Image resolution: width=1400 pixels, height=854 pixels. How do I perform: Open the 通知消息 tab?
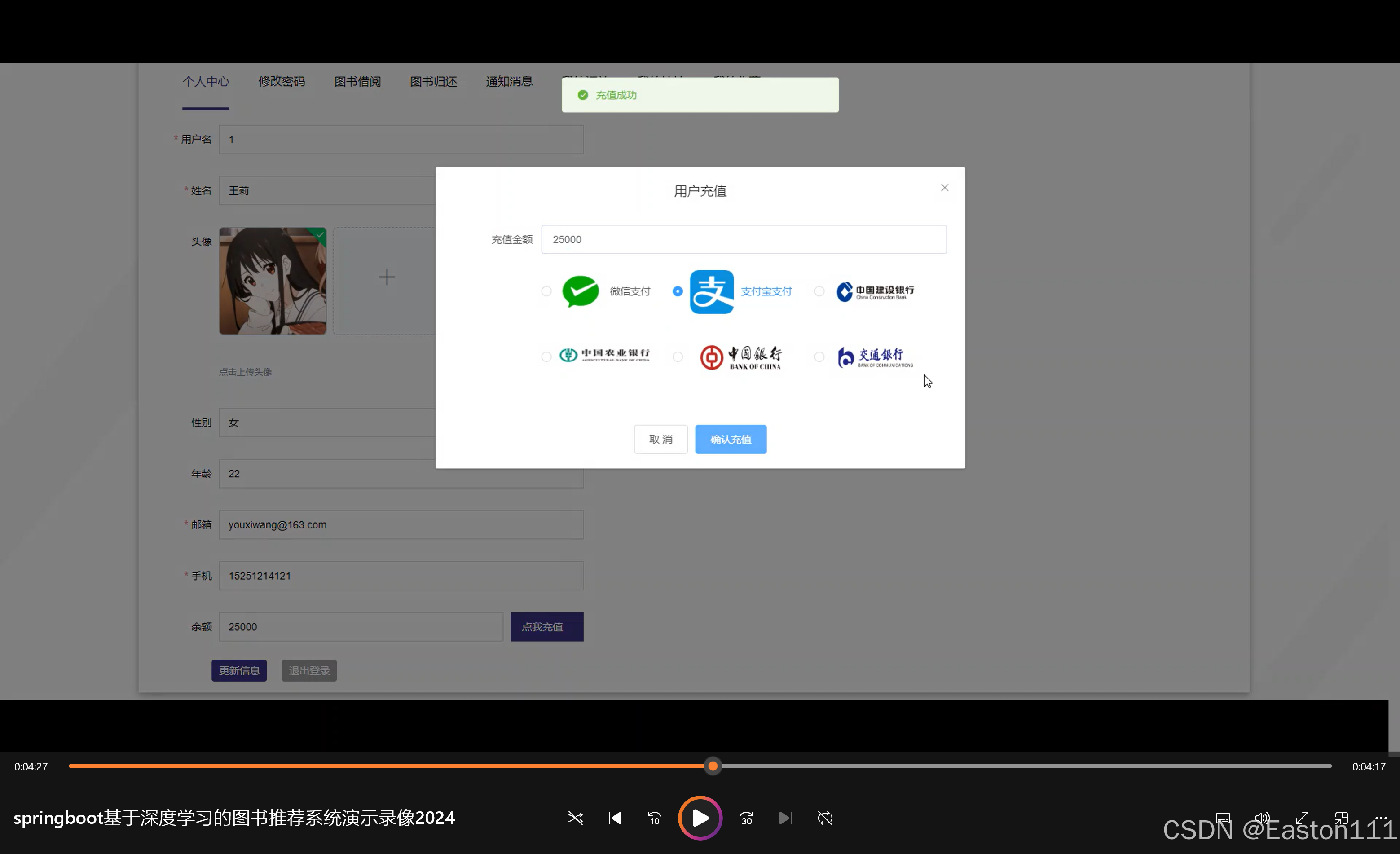pyautogui.click(x=509, y=82)
